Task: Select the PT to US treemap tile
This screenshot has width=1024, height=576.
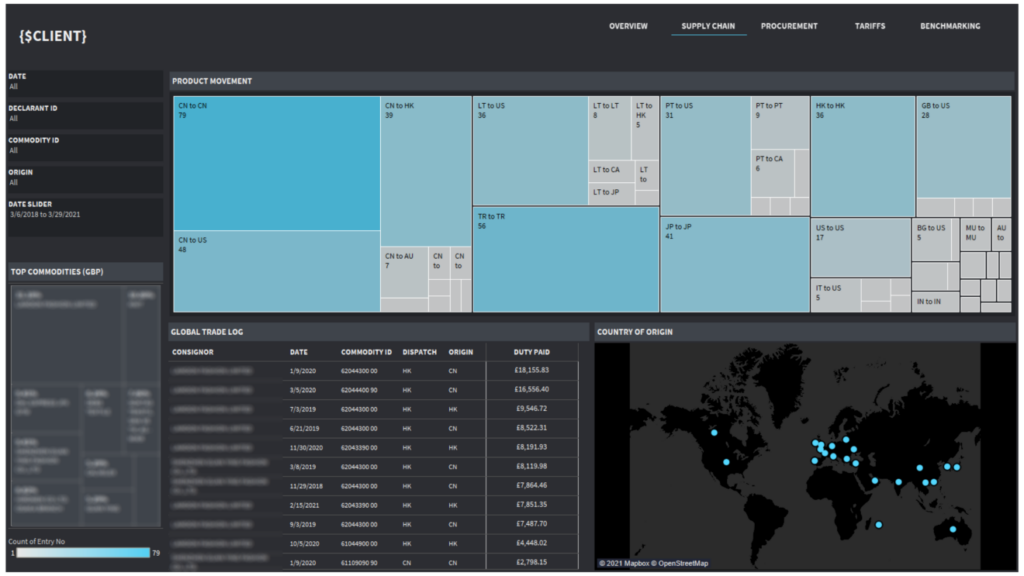Action: [x=705, y=156]
